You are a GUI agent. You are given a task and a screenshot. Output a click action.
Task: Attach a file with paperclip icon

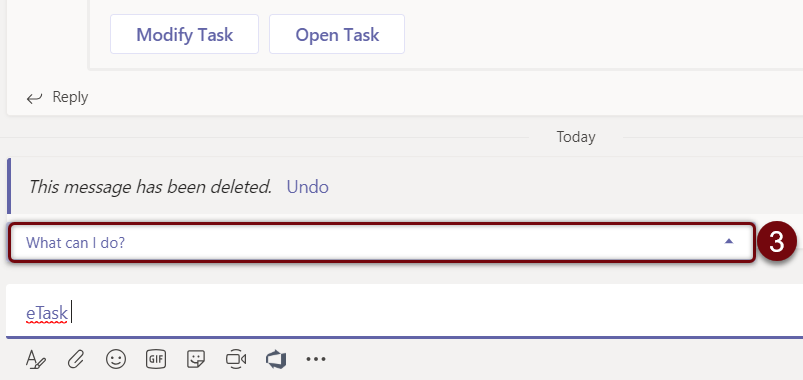[76, 360]
